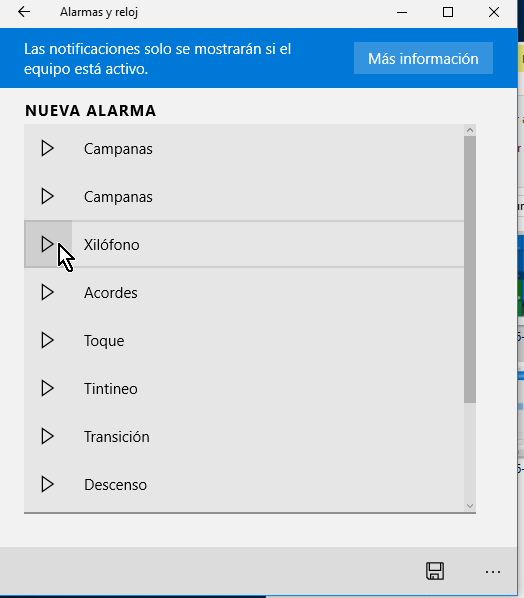Play the Transición sound preview
Image resolution: width=524 pixels, height=598 pixels.
tap(48, 436)
